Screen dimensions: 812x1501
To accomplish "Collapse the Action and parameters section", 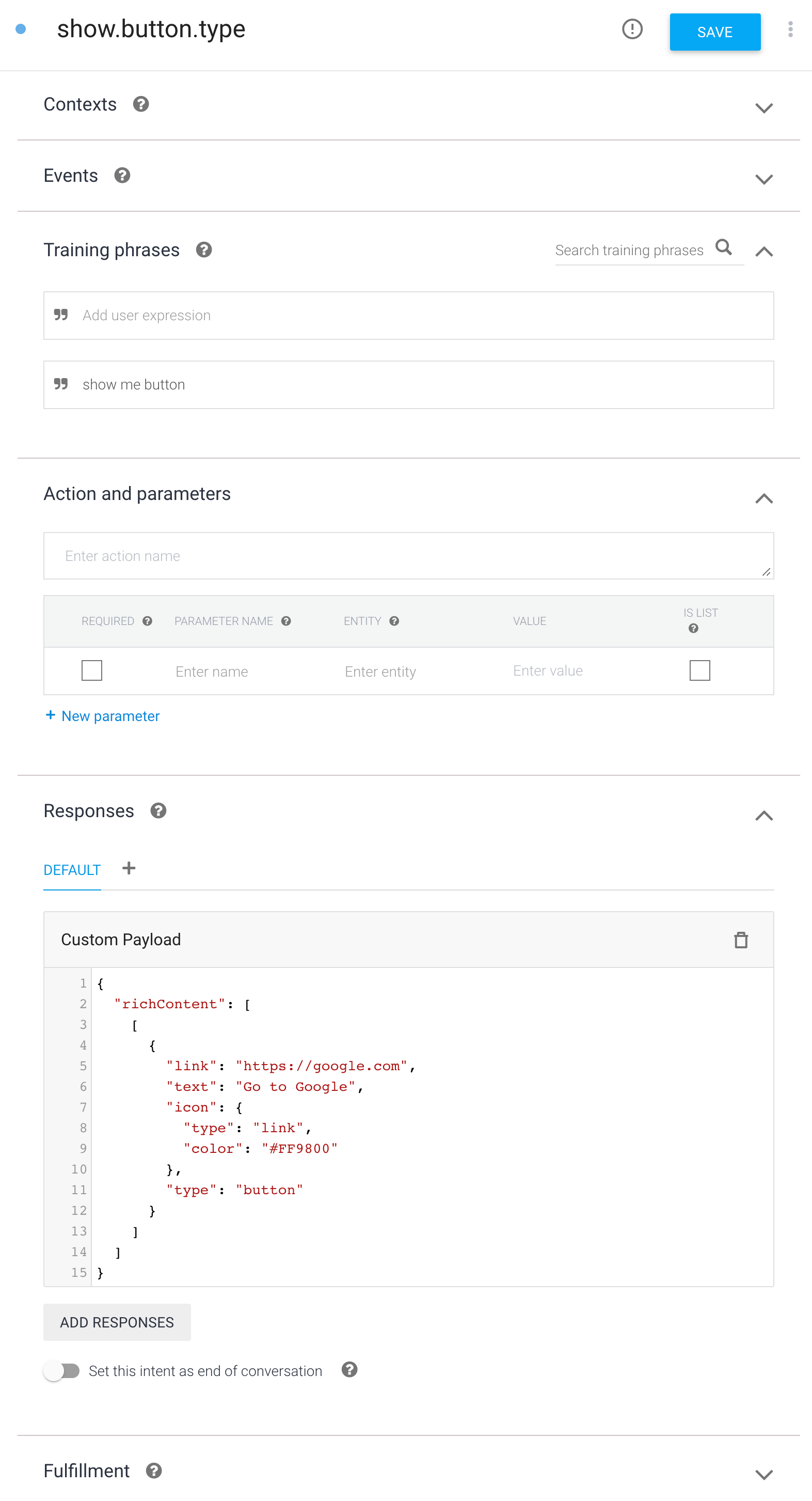I will 764,498.
